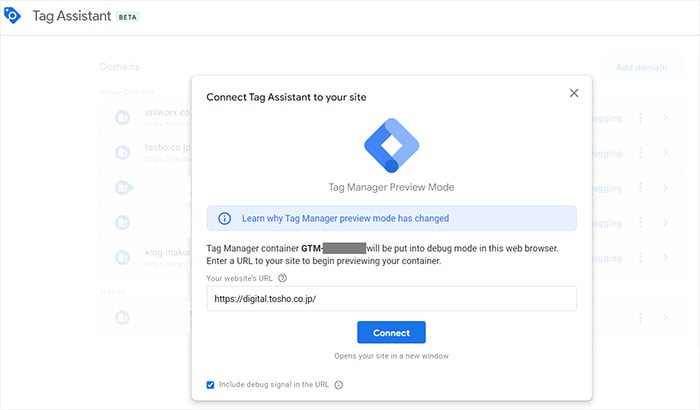700x410 pixels.
Task: Open more options for king-maku domain row
Action: (641, 258)
